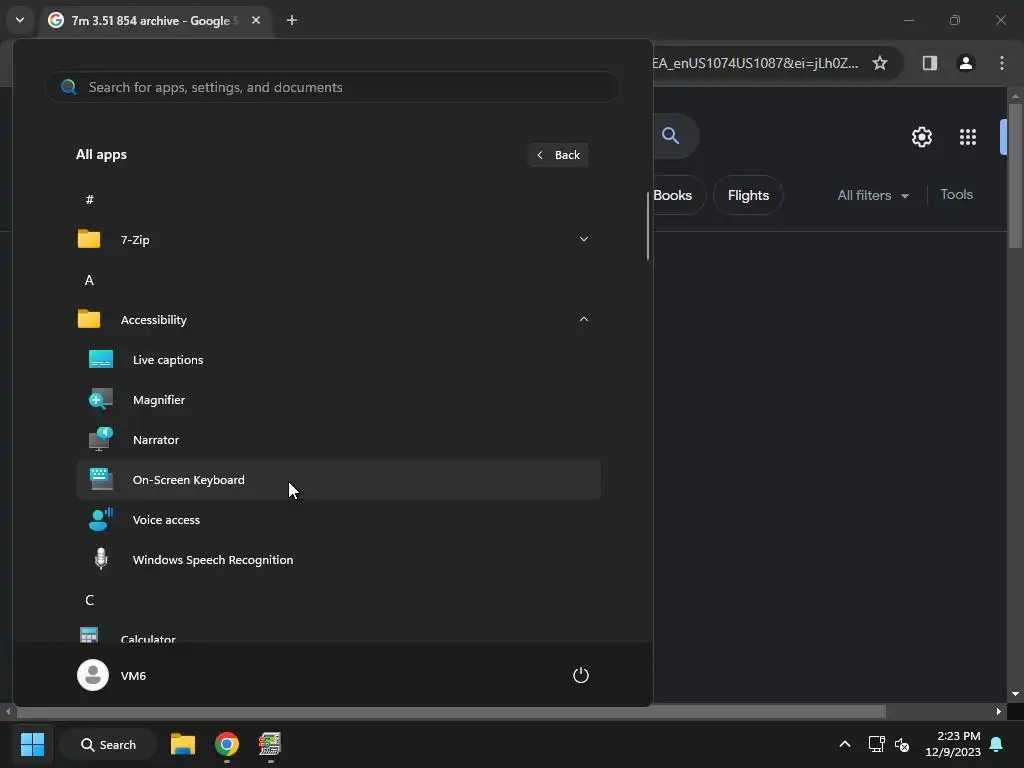Select the Flights search filter

(x=748, y=195)
